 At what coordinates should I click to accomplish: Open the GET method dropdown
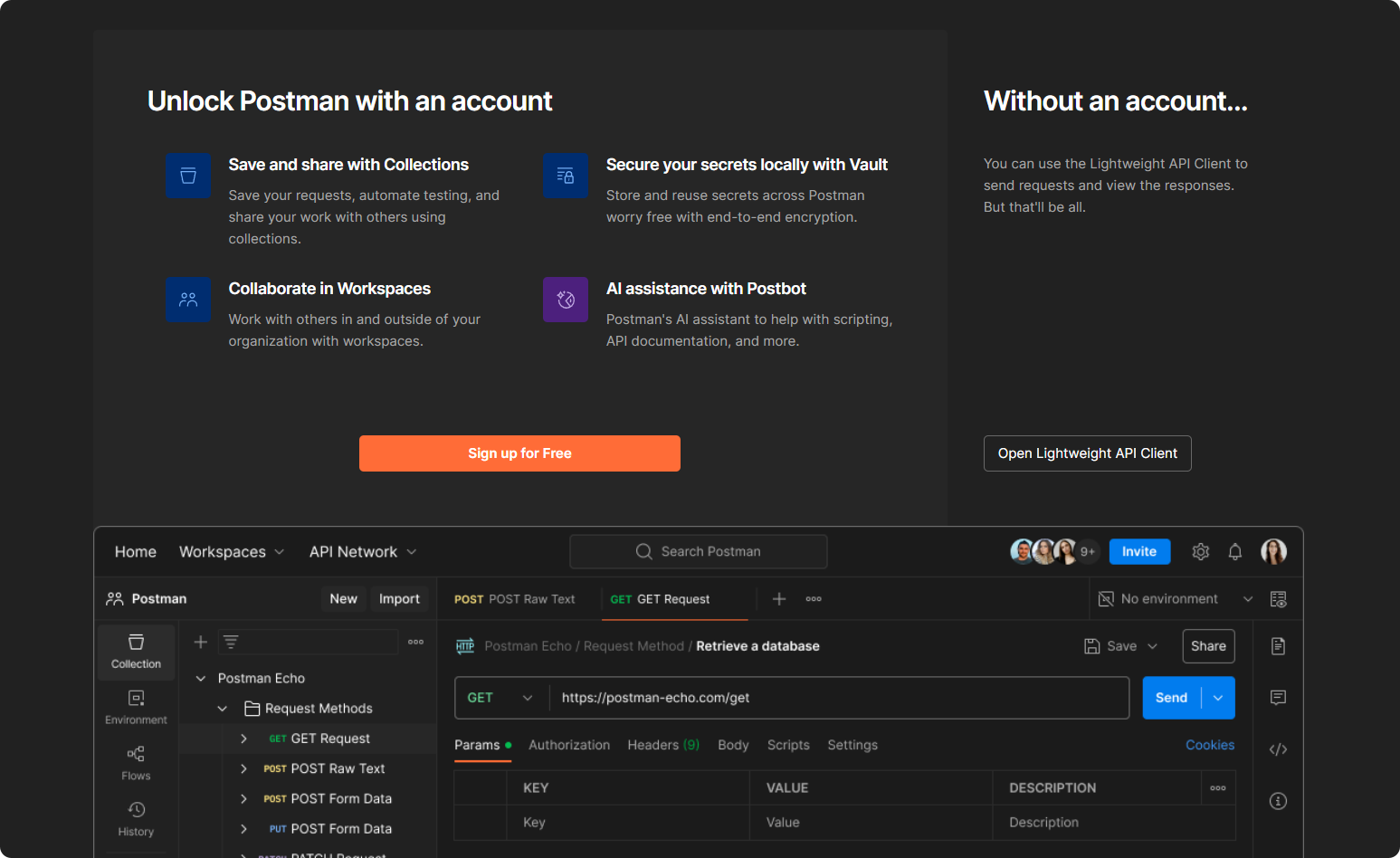[501, 698]
